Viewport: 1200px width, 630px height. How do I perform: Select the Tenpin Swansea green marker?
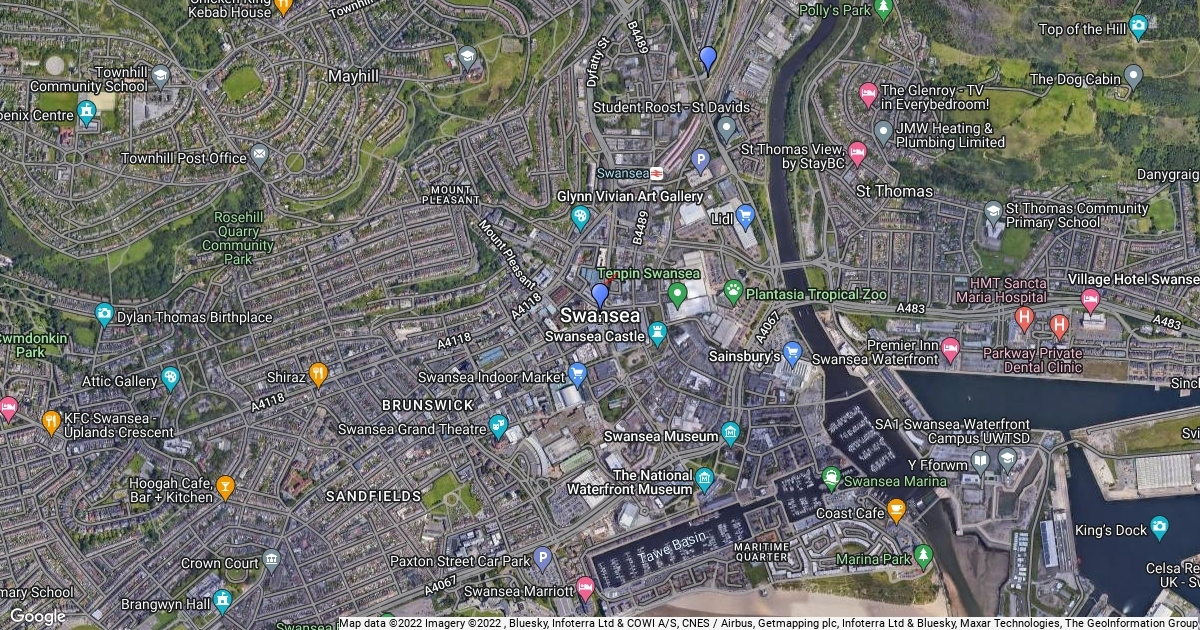pos(677,294)
